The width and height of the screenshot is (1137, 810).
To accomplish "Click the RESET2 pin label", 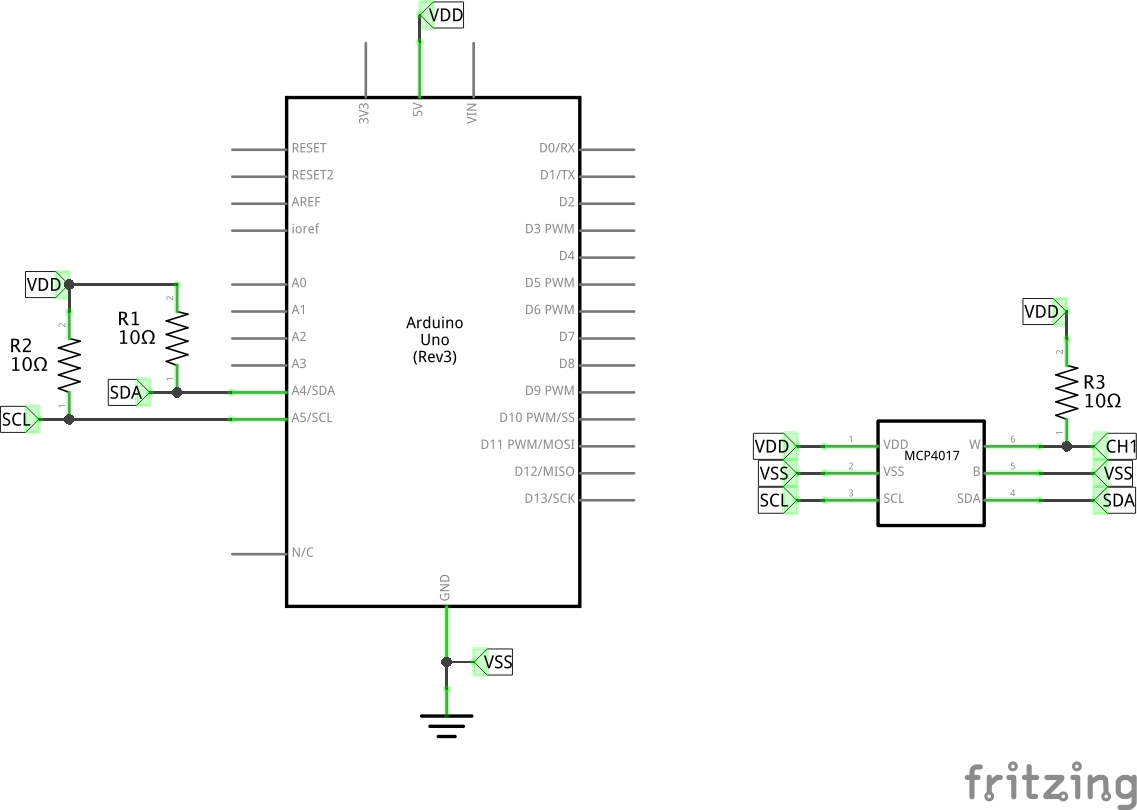I will pyautogui.click(x=313, y=175).
